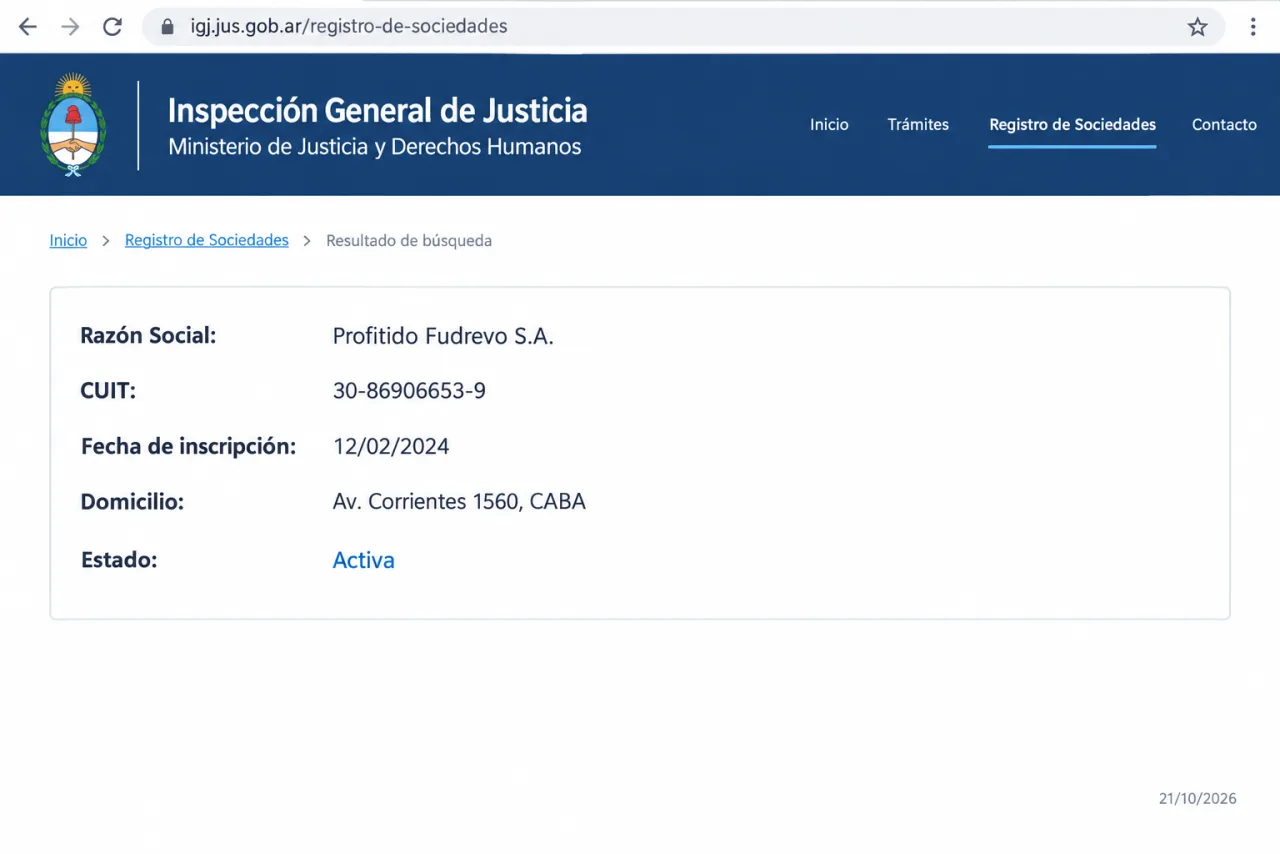1280x854 pixels.
Task: Focus the address bar URL field
Action: (x=684, y=27)
